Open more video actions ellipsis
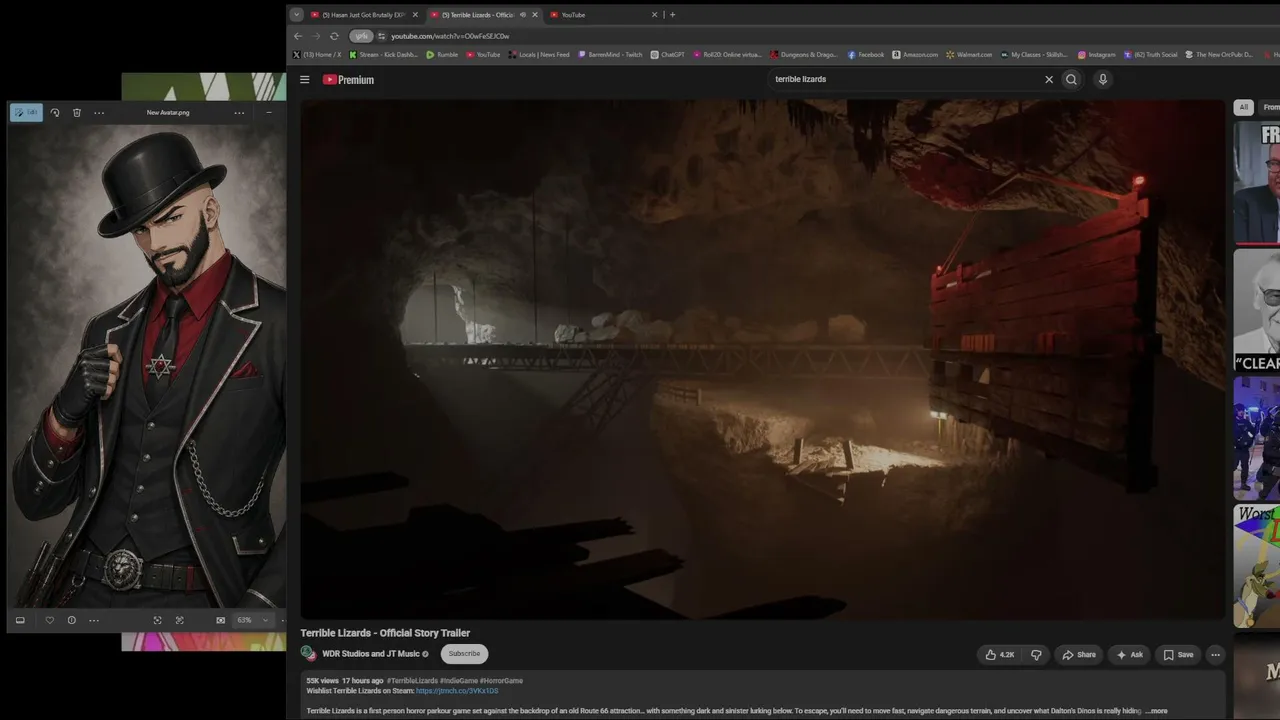This screenshot has height=720, width=1280. tap(1215, 655)
